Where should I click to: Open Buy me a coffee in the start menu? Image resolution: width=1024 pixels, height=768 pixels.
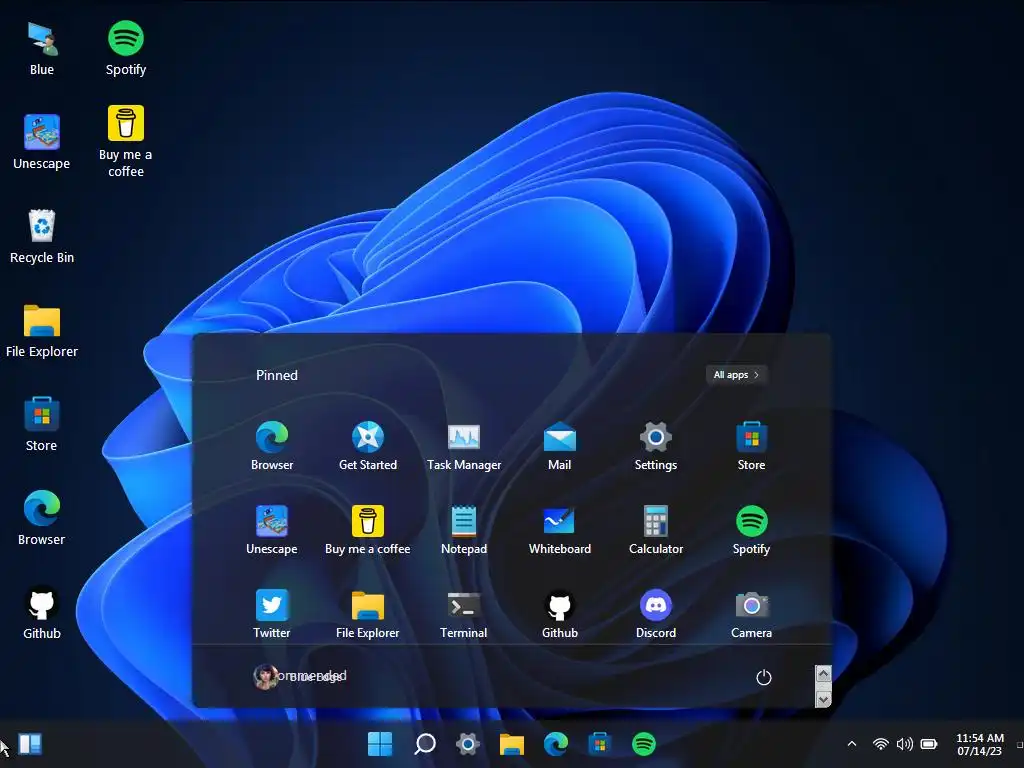point(368,530)
